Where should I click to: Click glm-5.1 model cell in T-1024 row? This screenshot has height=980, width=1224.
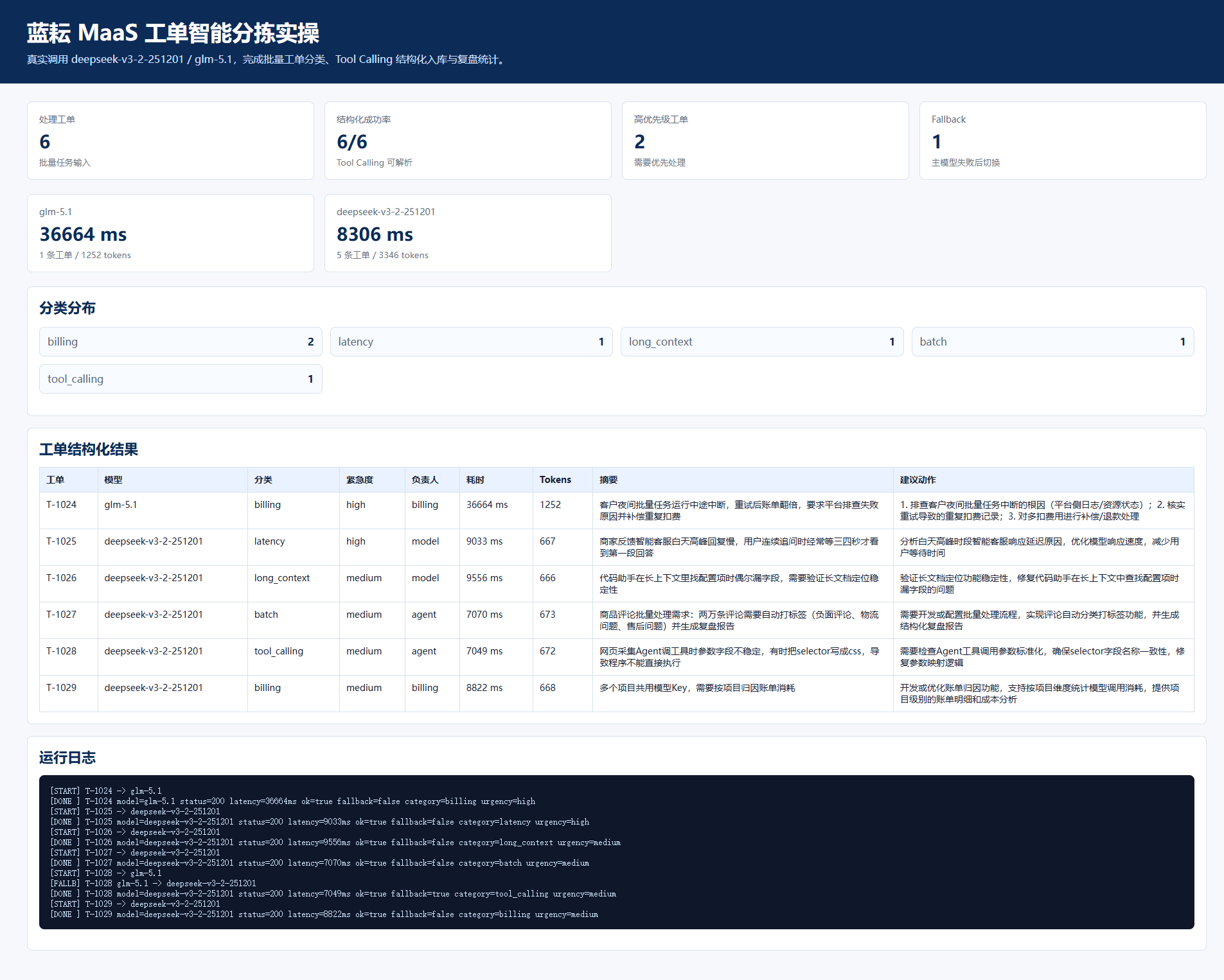point(172,511)
